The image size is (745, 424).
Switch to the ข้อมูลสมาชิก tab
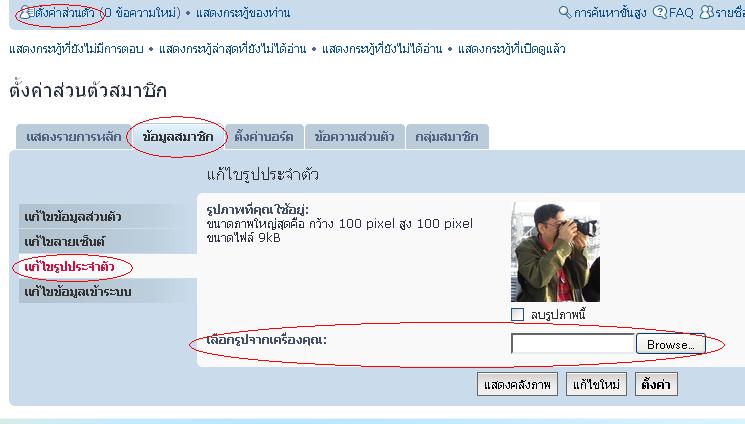(x=177, y=136)
